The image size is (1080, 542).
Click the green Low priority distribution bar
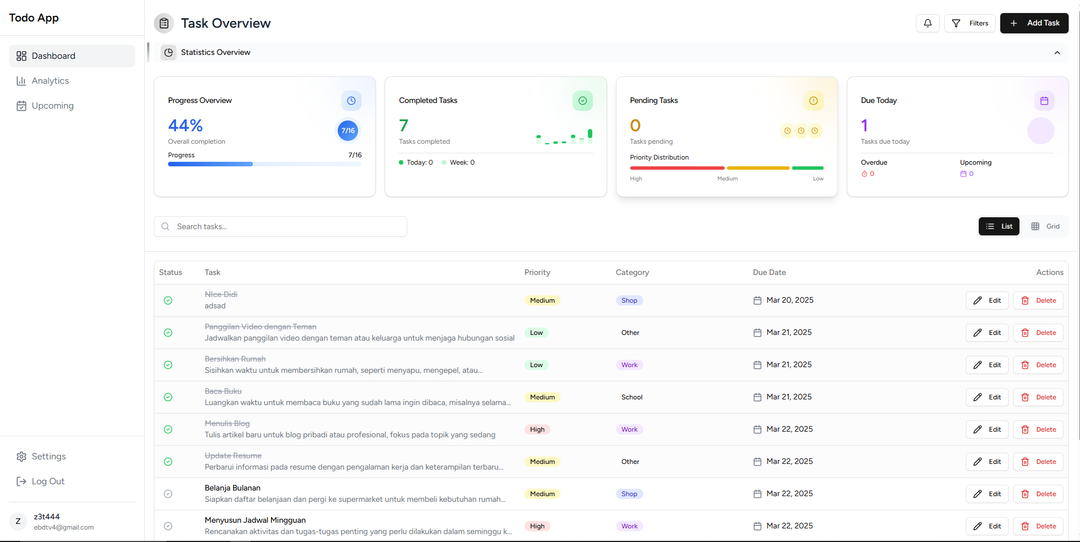click(807, 168)
